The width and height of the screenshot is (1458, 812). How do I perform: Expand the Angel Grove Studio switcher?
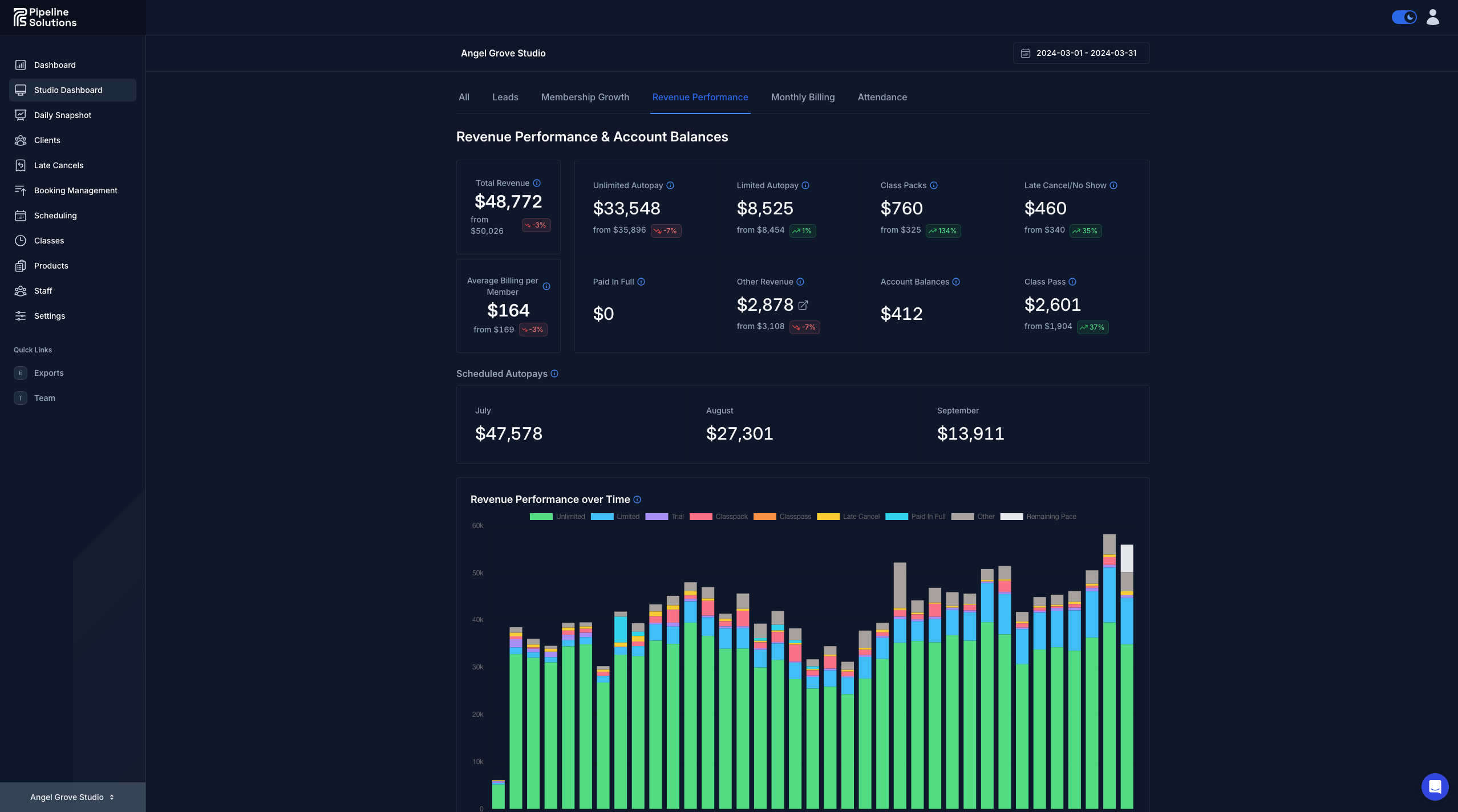(72, 797)
